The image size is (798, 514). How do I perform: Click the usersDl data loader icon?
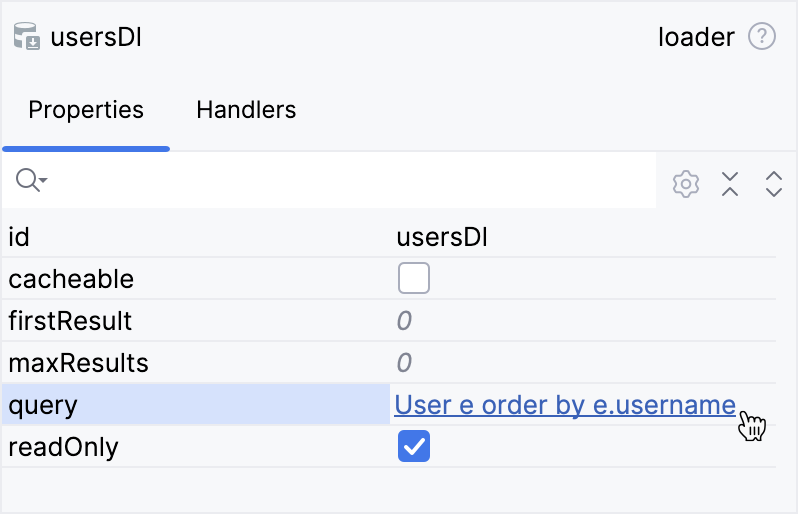point(27,38)
